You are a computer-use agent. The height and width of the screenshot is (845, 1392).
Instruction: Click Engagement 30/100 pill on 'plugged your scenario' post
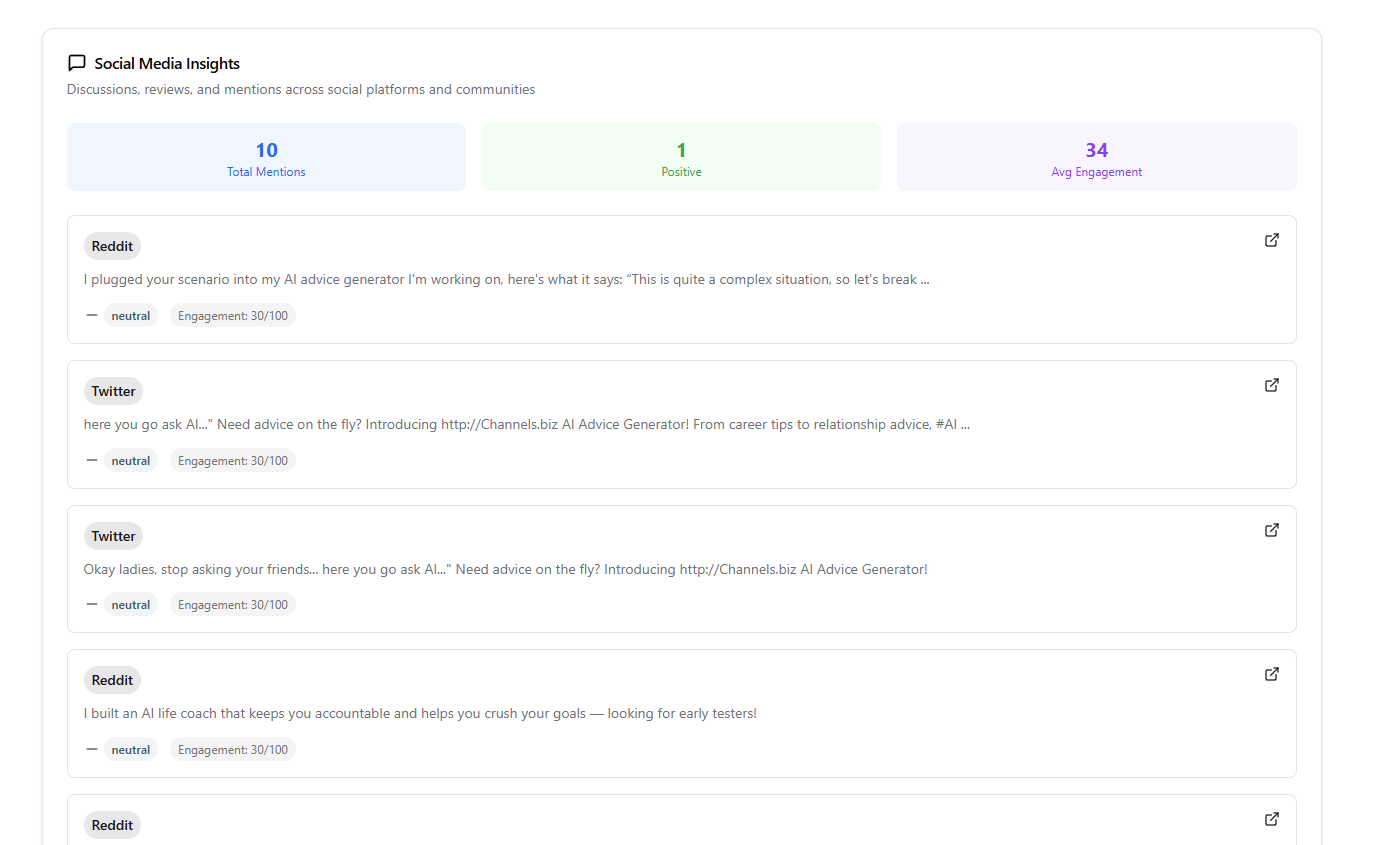pos(233,316)
